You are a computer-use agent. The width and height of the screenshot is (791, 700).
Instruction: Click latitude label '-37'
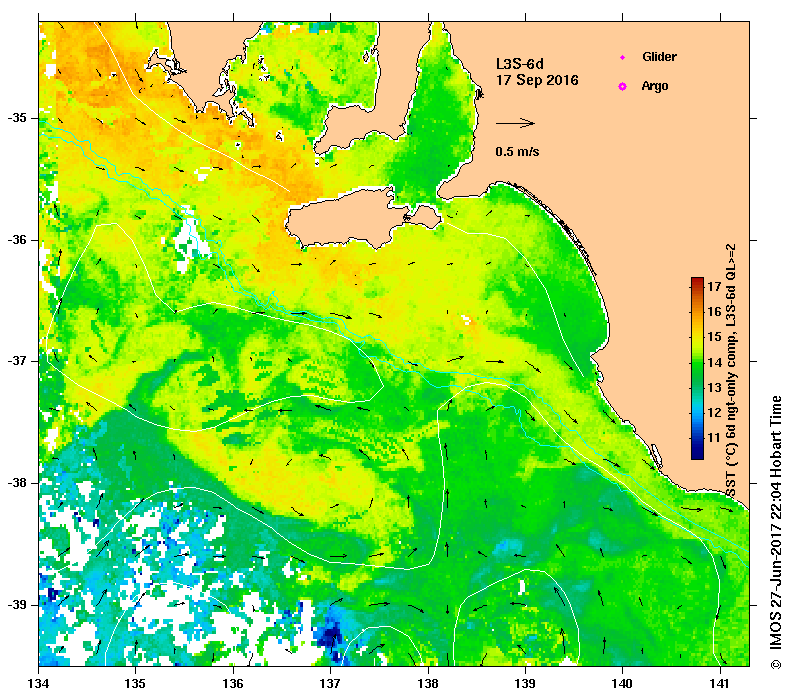[18, 361]
